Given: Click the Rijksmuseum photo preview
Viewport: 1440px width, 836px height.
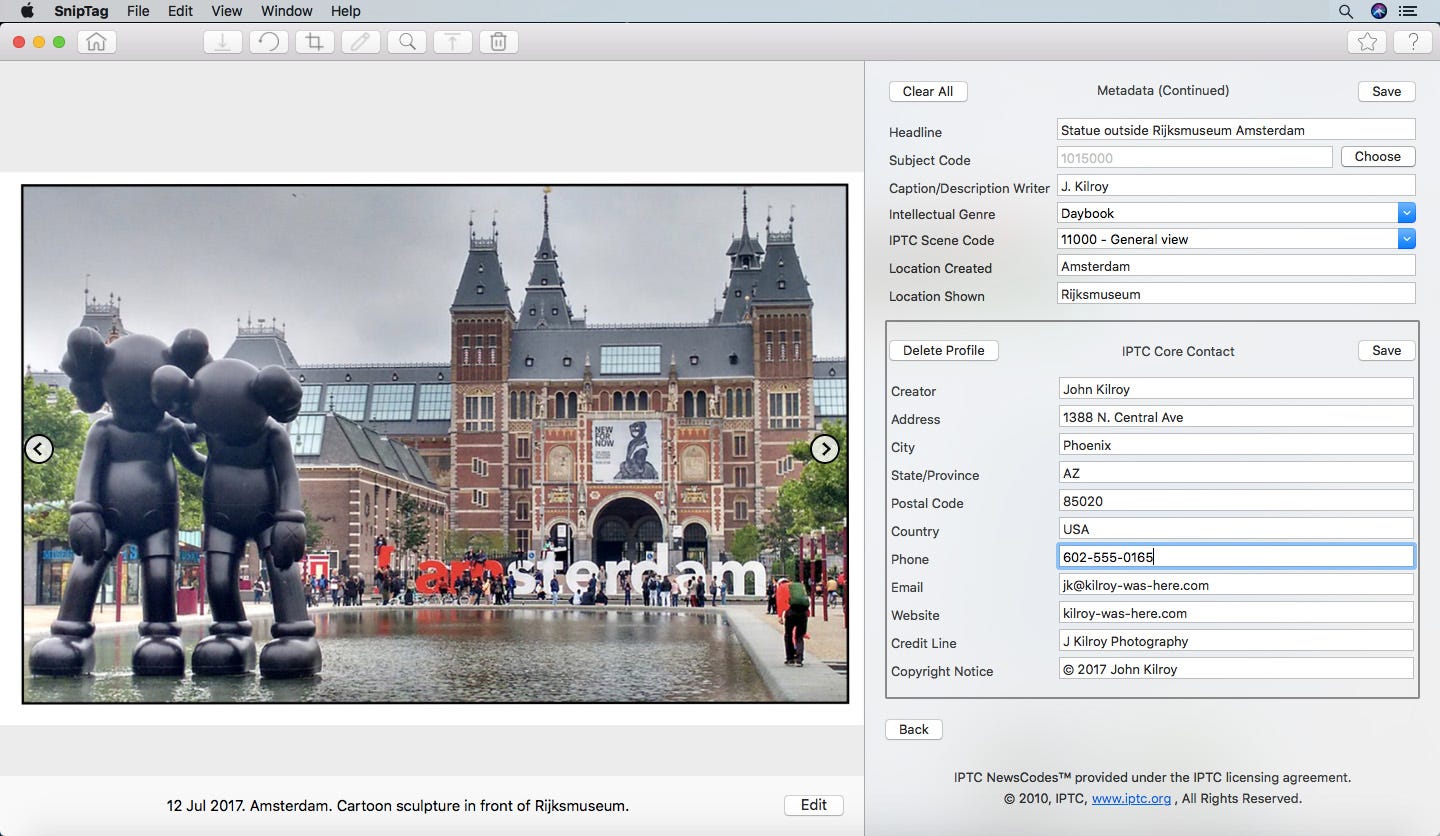Looking at the screenshot, I should click(x=435, y=444).
